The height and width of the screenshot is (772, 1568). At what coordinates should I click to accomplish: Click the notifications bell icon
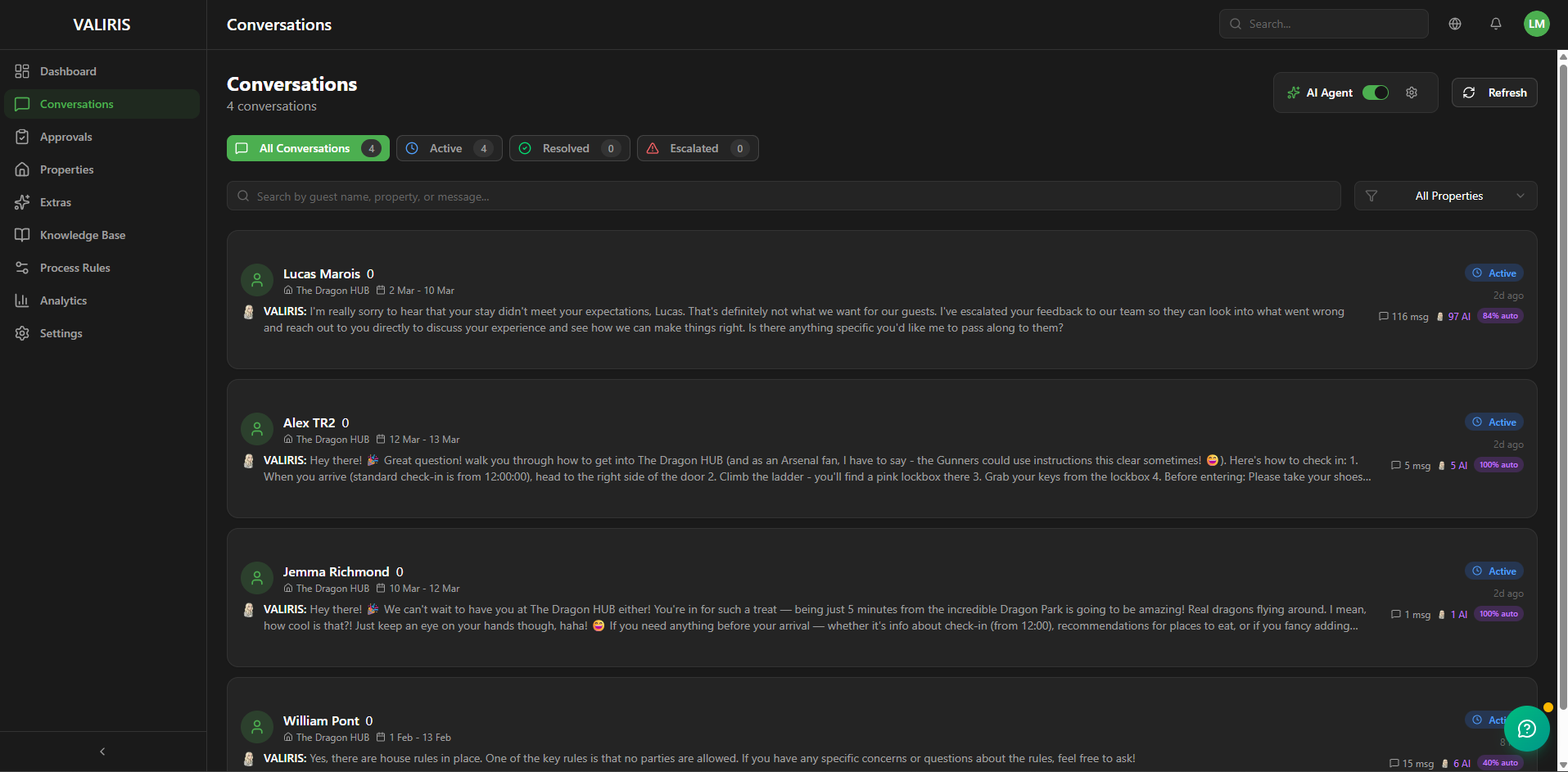pyautogui.click(x=1496, y=24)
